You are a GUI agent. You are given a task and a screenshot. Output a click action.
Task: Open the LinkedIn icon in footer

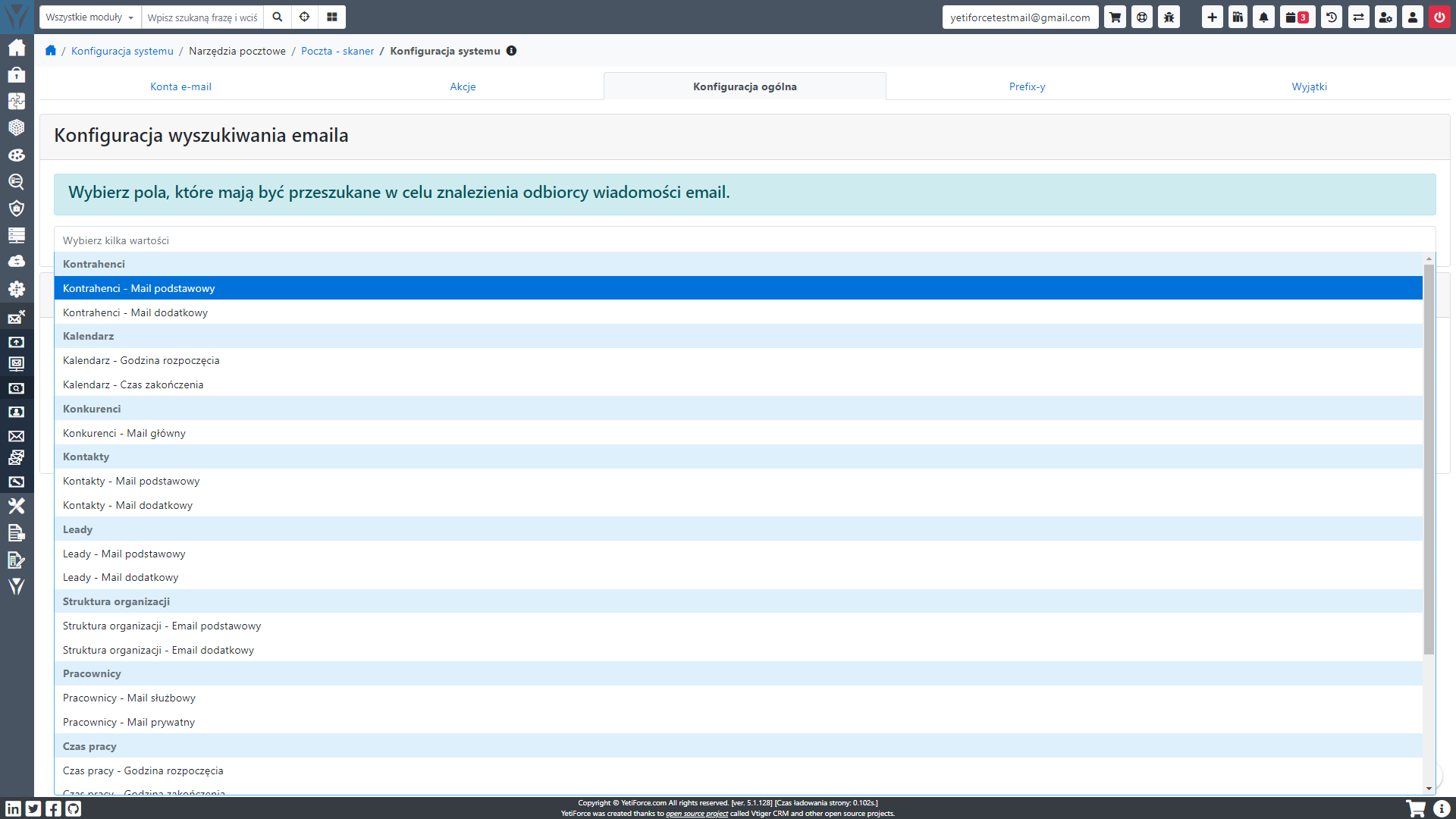point(14,808)
